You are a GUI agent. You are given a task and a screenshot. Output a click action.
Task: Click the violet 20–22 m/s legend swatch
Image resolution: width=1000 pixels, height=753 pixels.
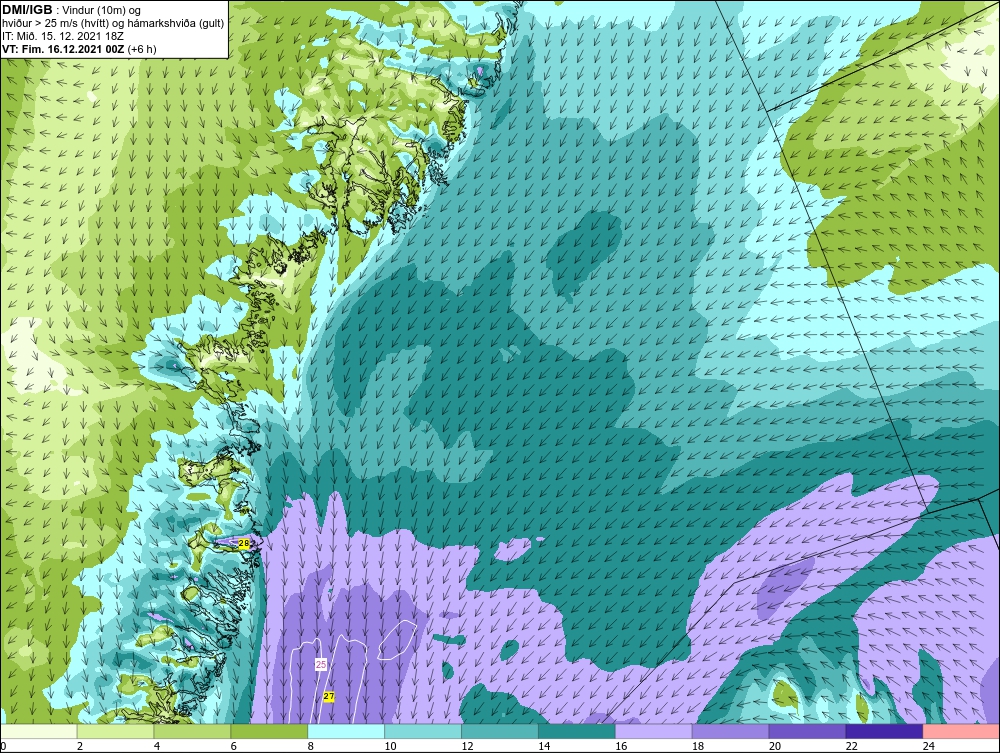(807, 731)
